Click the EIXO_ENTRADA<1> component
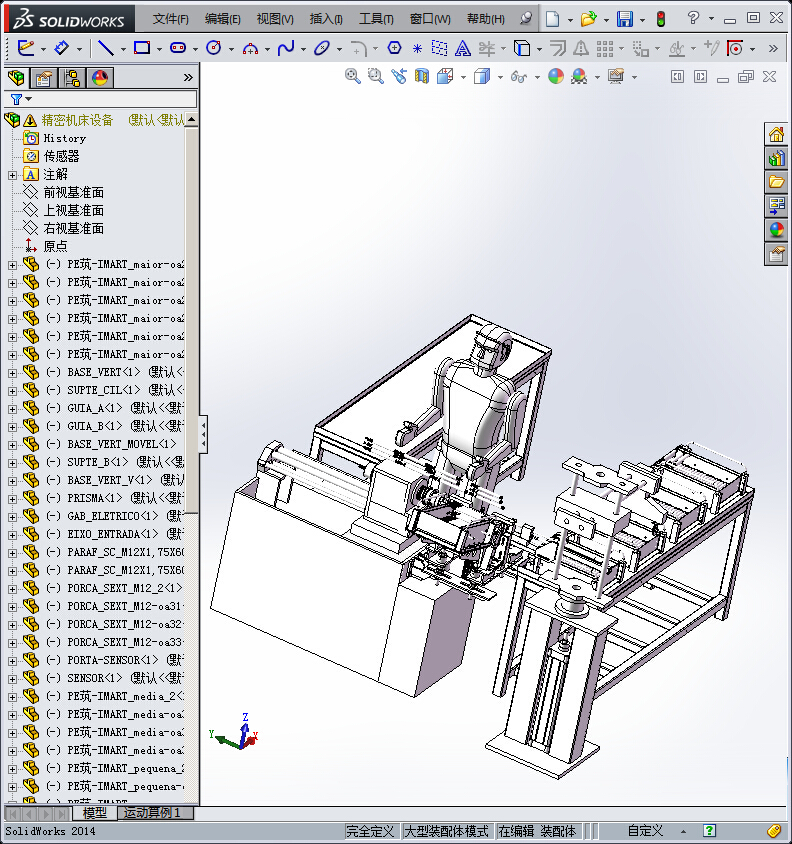The image size is (792, 844). (x=113, y=534)
